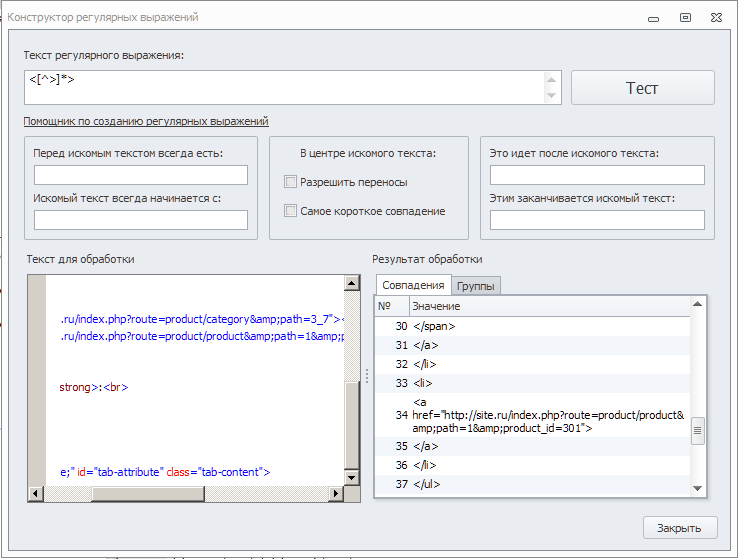The width and height of the screenshot is (738, 559).
Task: Enable the Разрешить переносы checkbox
Action: coord(291,182)
